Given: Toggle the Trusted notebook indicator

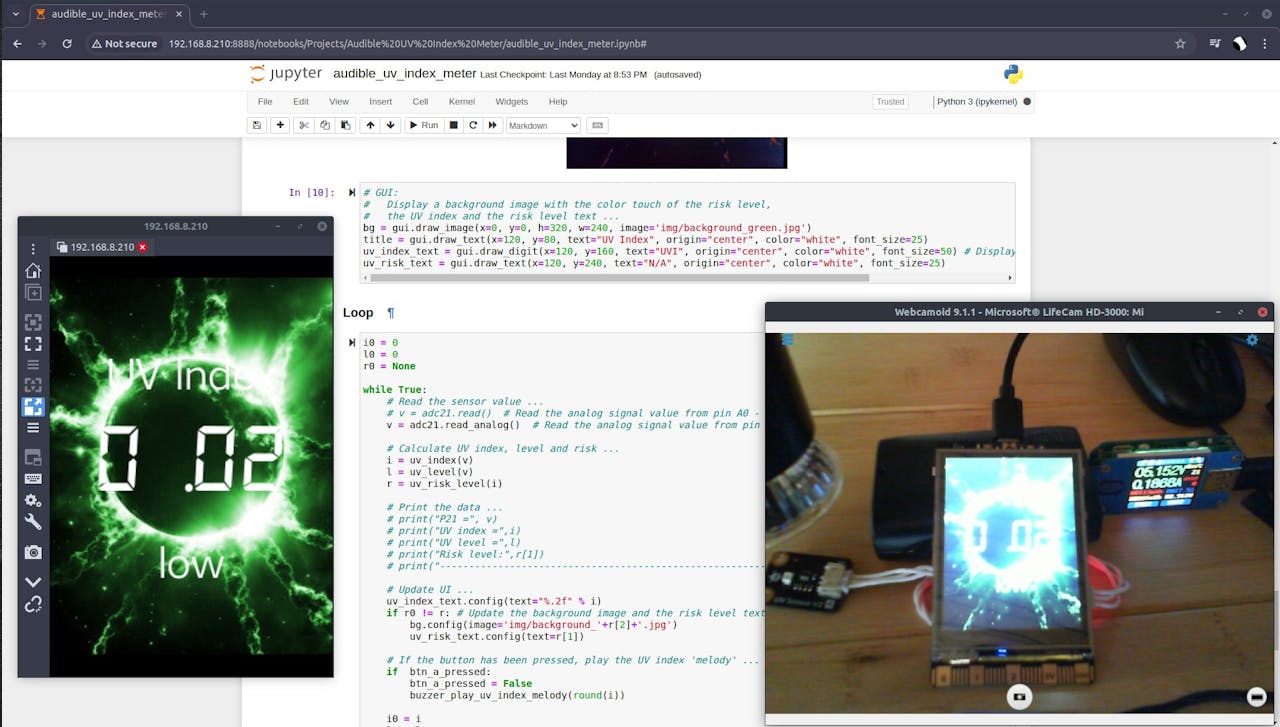Looking at the screenshot, I should pos(890,102).
